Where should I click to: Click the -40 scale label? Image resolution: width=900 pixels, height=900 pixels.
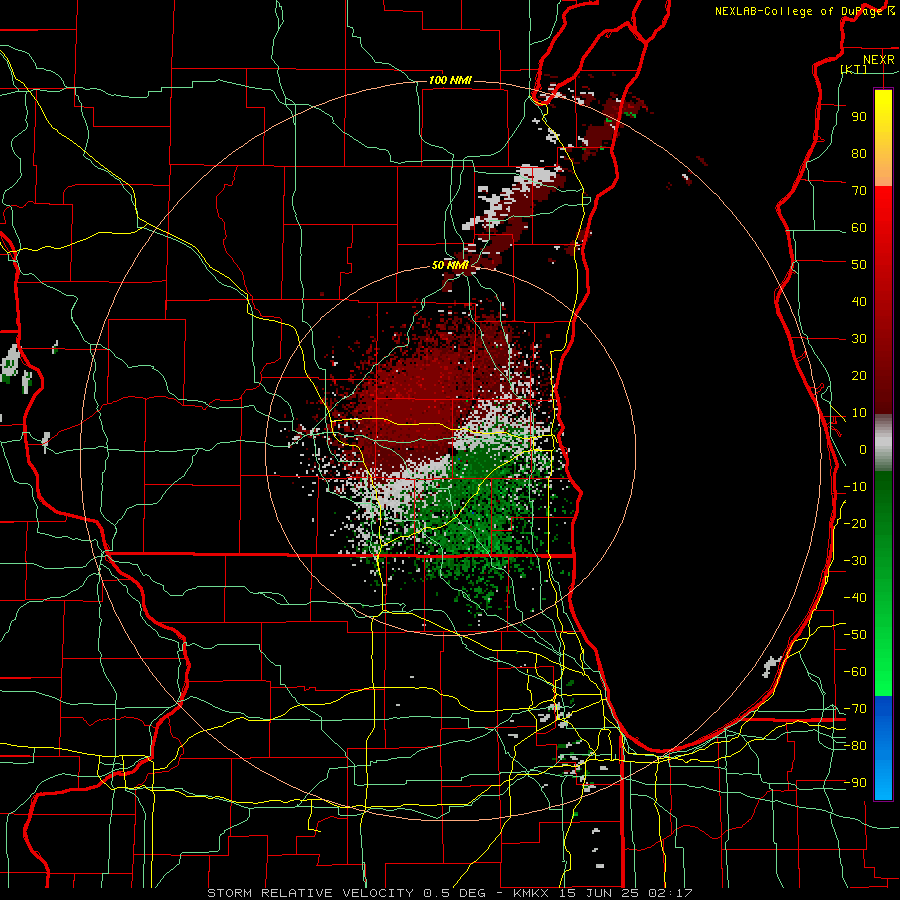pos(855,598)
